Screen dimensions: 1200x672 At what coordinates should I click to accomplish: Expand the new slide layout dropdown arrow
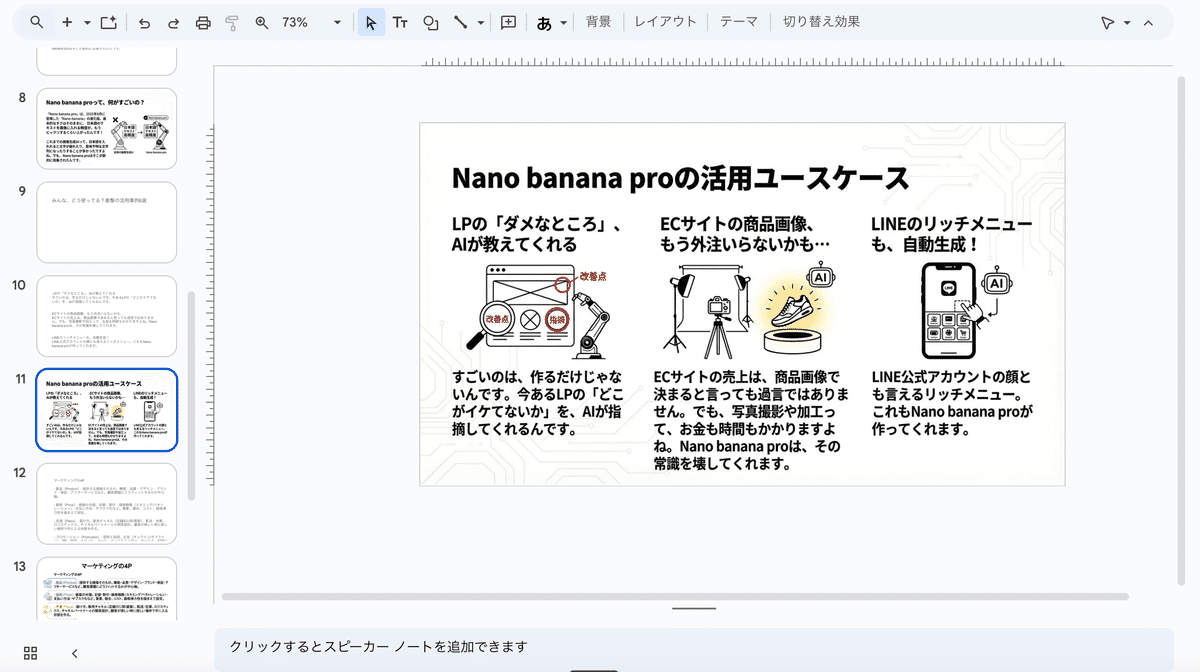click(87, 22)
